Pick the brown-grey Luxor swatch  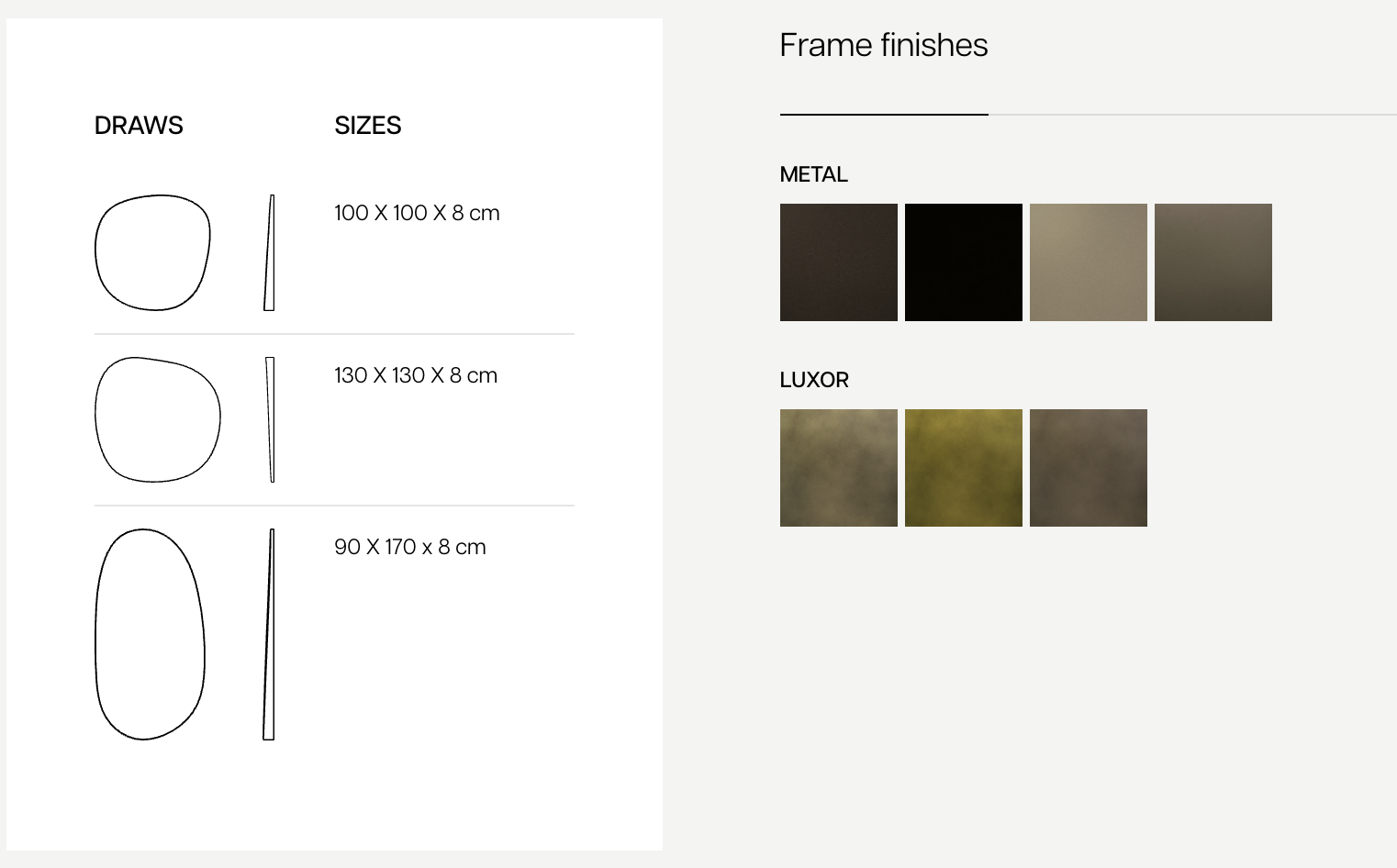[x=1089, y=468]
